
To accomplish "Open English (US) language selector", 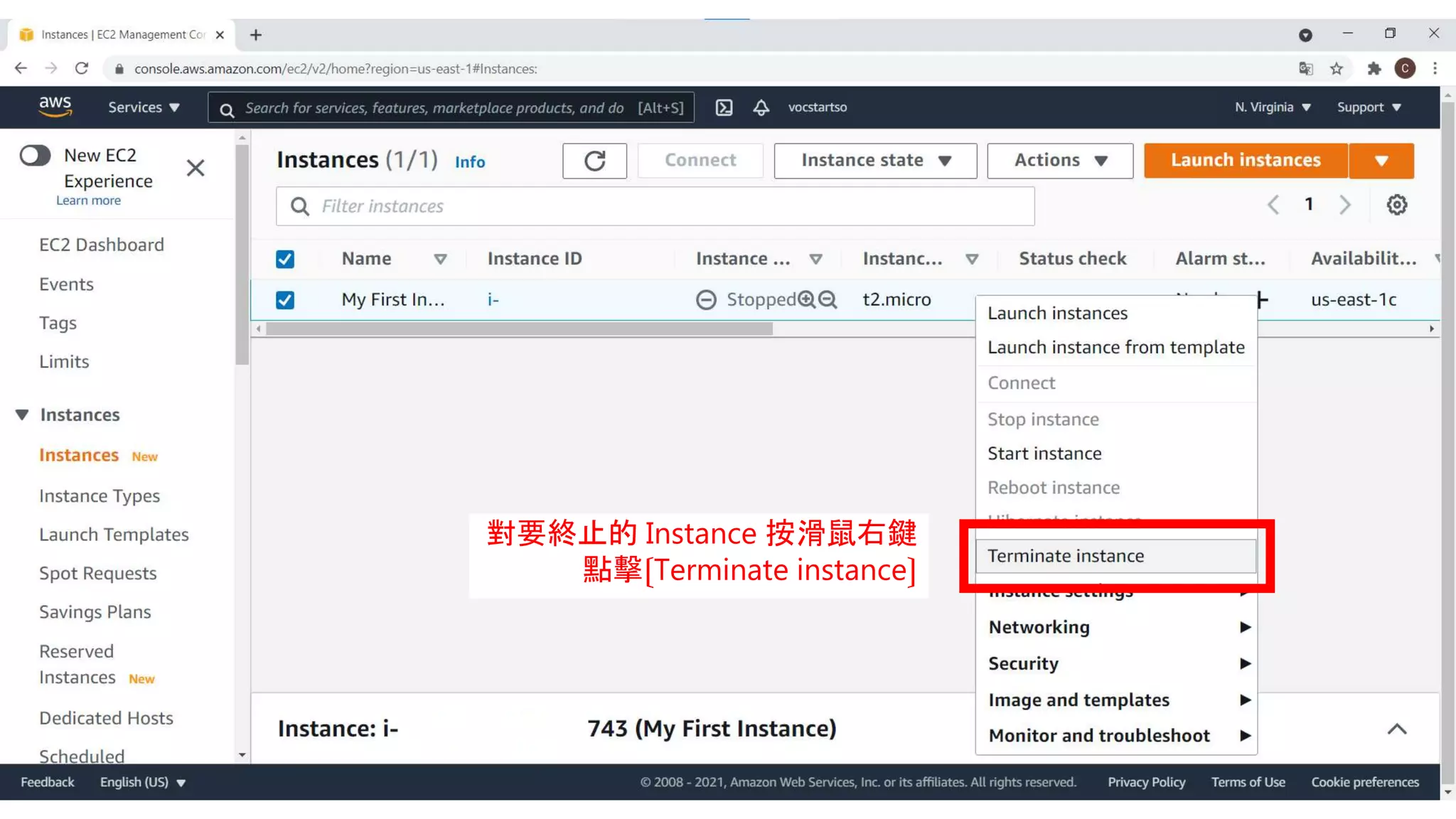I will click(143, 782).
